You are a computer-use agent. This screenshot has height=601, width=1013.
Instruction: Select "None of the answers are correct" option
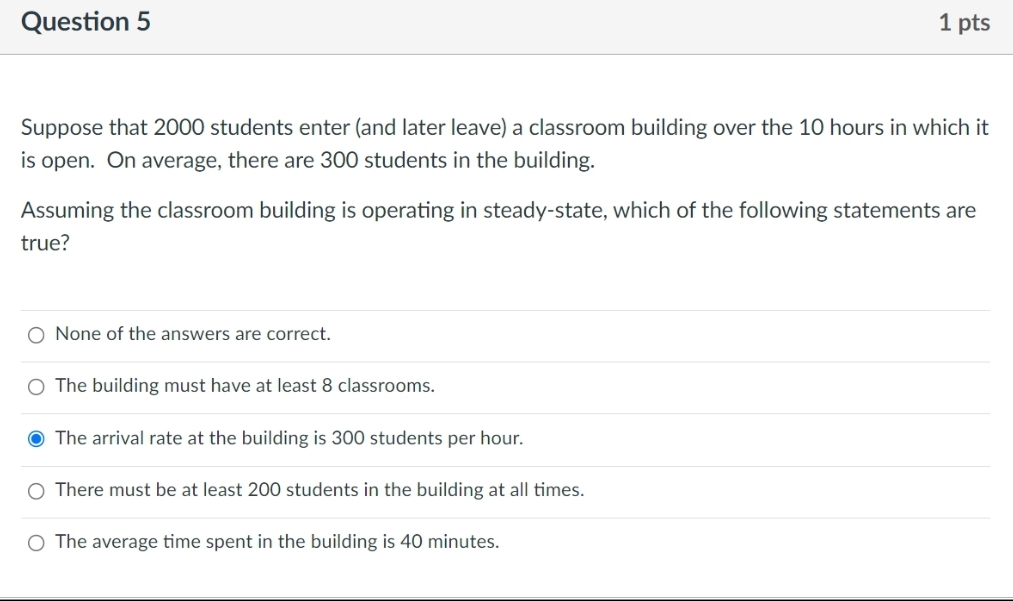coord(36,334)
